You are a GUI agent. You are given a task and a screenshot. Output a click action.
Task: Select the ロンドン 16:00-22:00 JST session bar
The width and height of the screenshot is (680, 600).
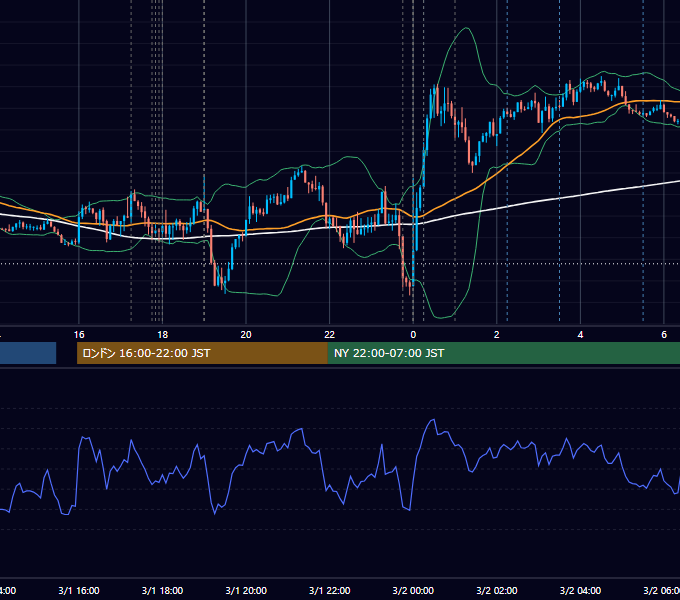coord(202,353)
